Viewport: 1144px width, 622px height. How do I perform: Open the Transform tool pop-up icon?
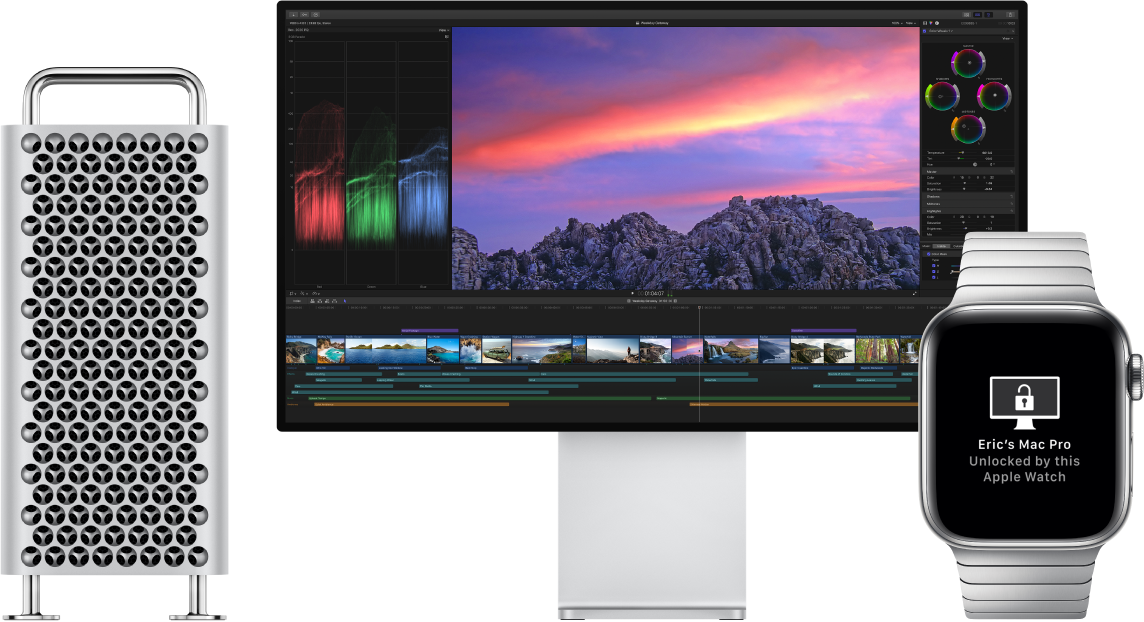click(x=292, y=293)
